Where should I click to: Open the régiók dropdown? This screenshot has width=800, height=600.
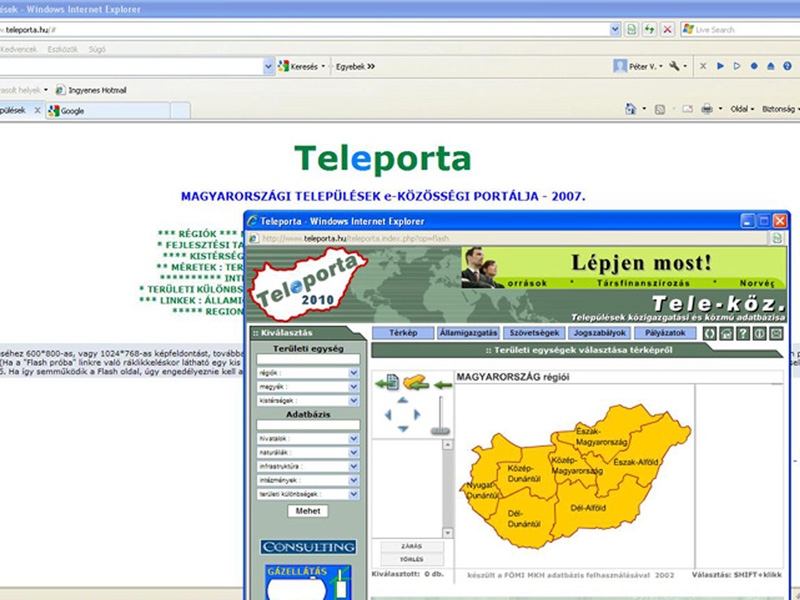(354, 373)
